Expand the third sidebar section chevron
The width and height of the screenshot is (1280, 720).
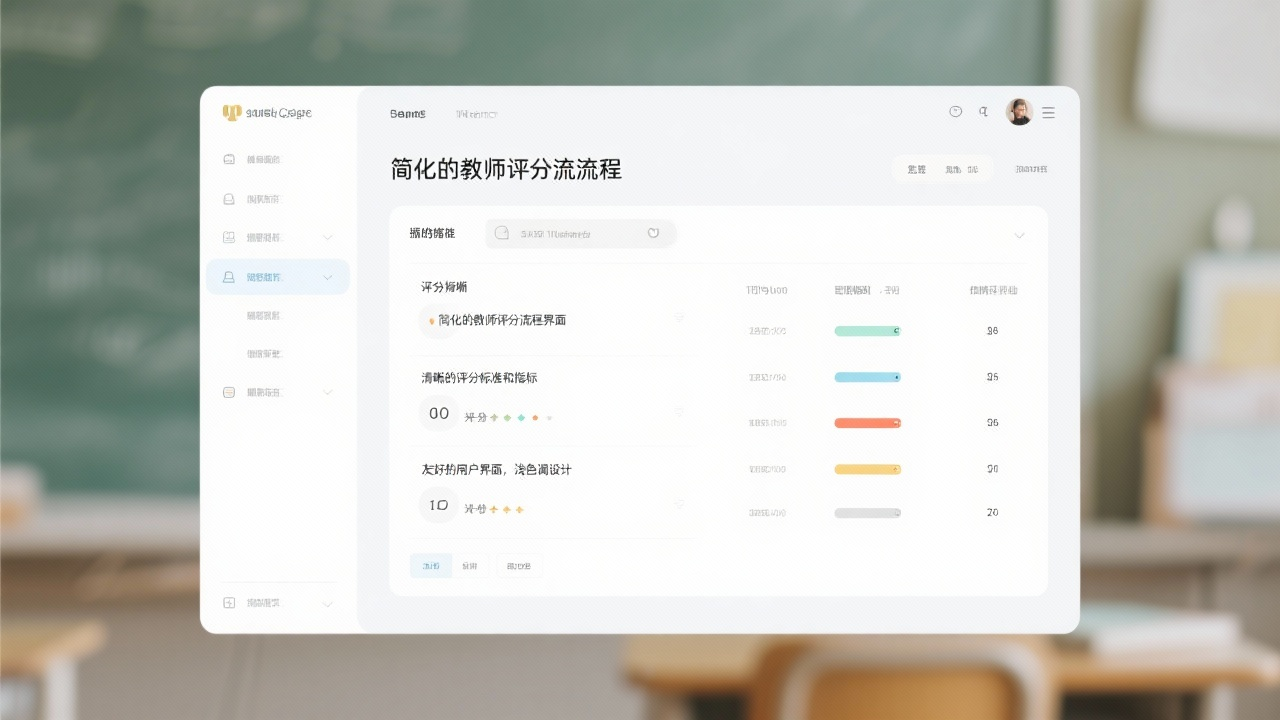click(x=328, y=237)
